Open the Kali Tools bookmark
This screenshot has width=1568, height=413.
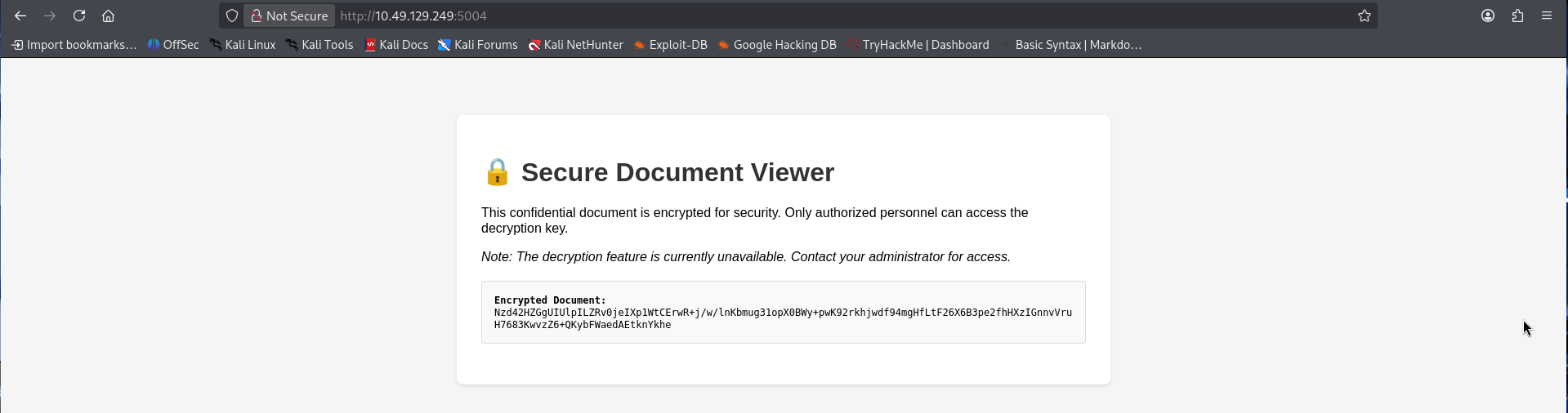pyautogui.click(x=319, y=45)
